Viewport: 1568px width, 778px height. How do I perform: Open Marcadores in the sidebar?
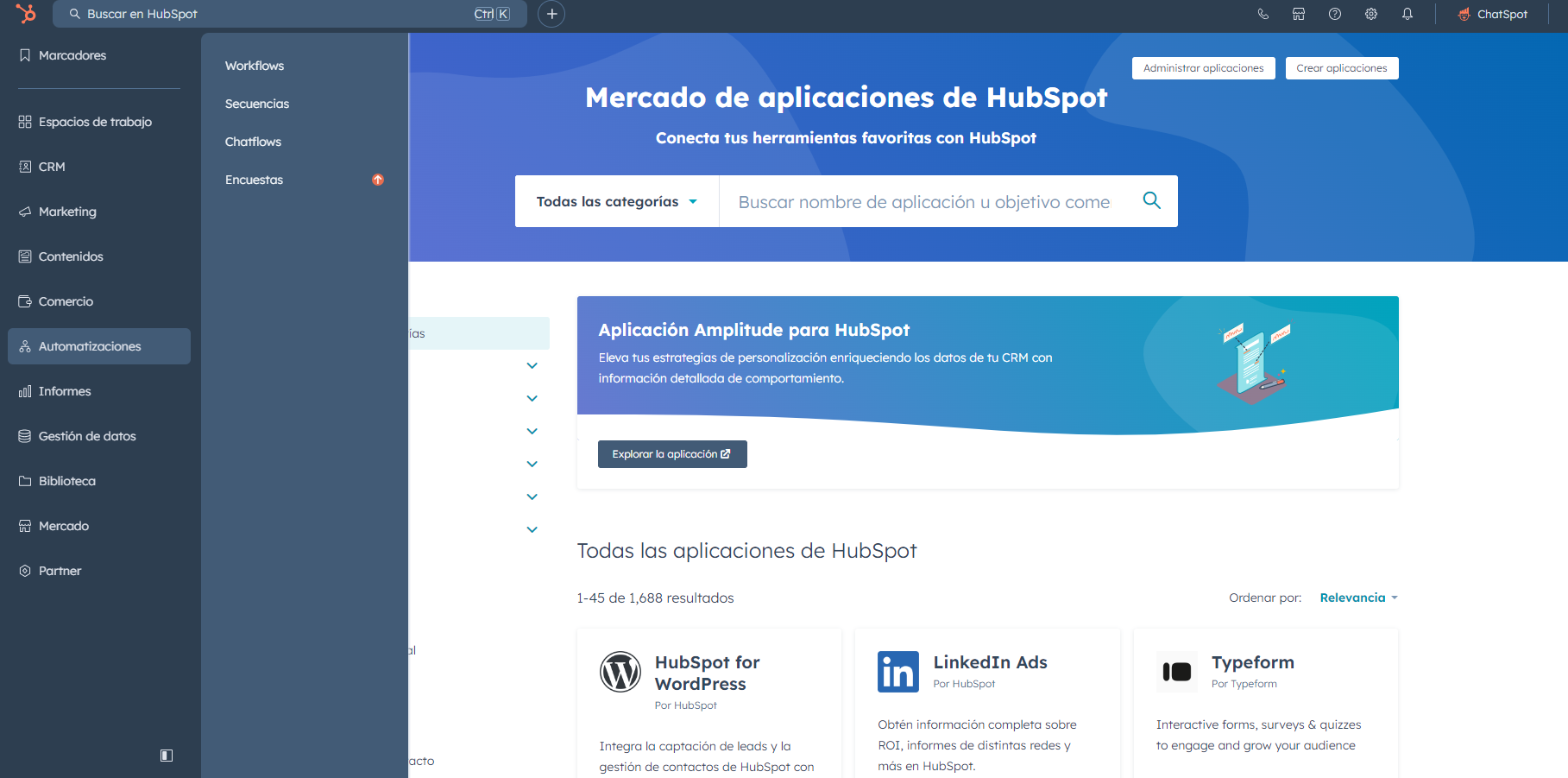tap(99, 55)
